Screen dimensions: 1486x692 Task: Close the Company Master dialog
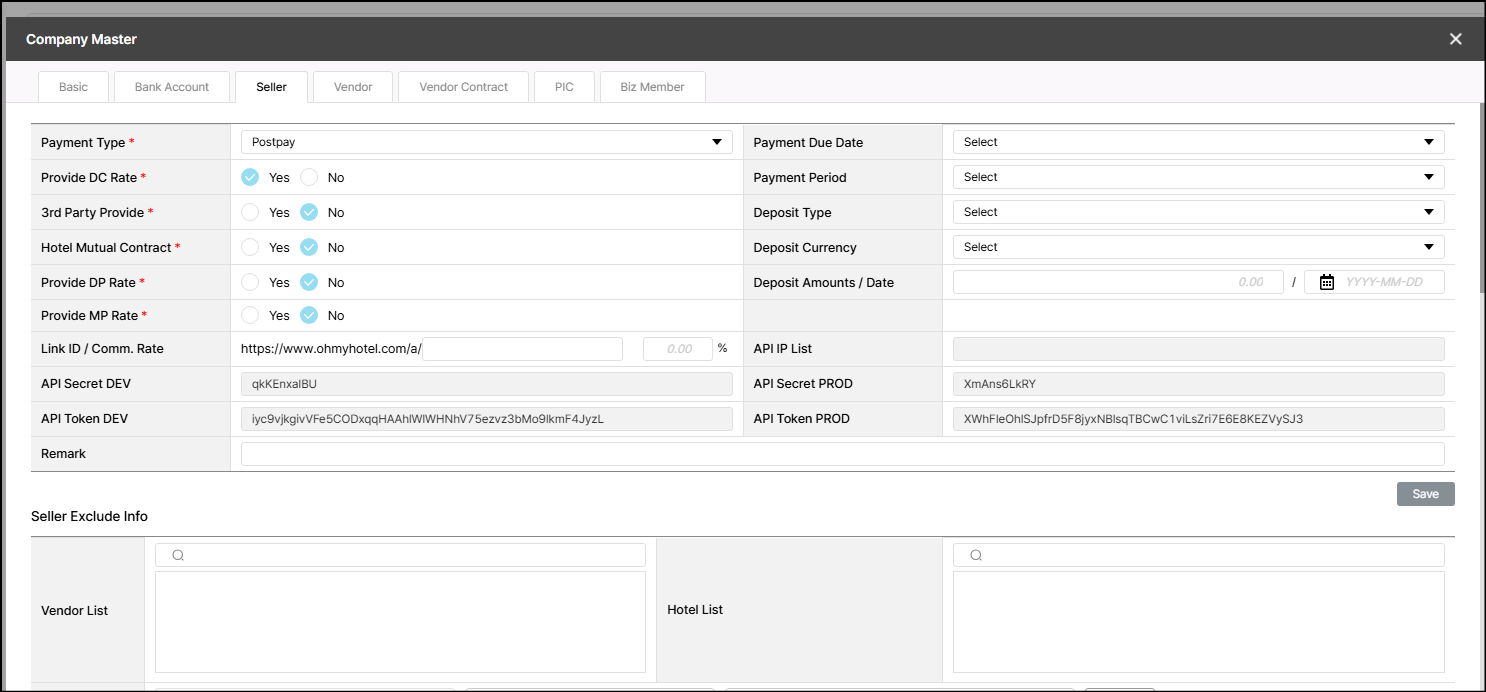[x=1455, y=39]
